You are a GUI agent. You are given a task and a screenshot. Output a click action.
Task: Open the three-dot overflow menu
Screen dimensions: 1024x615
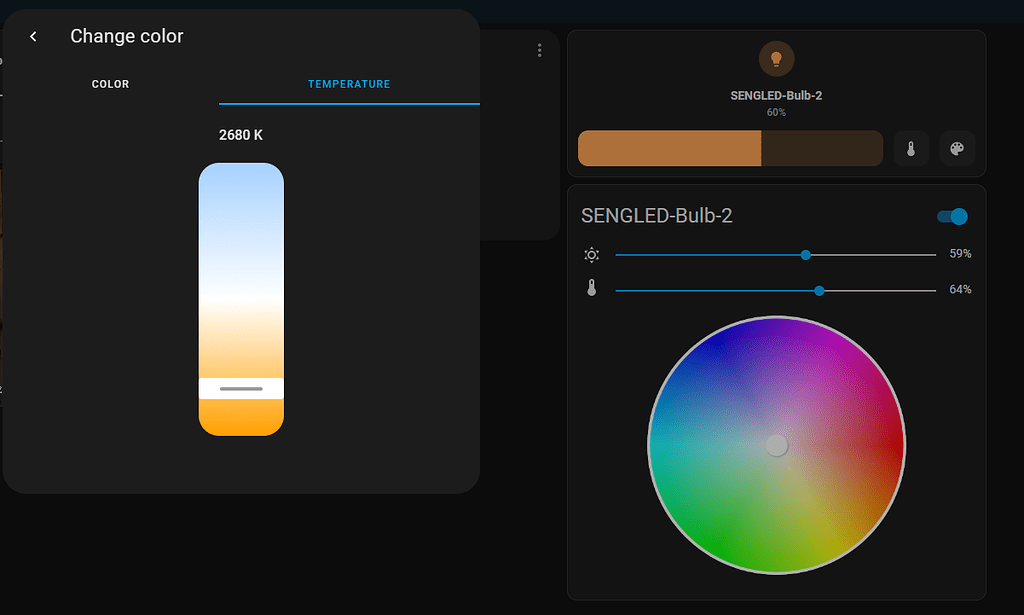tap(539, 49)
